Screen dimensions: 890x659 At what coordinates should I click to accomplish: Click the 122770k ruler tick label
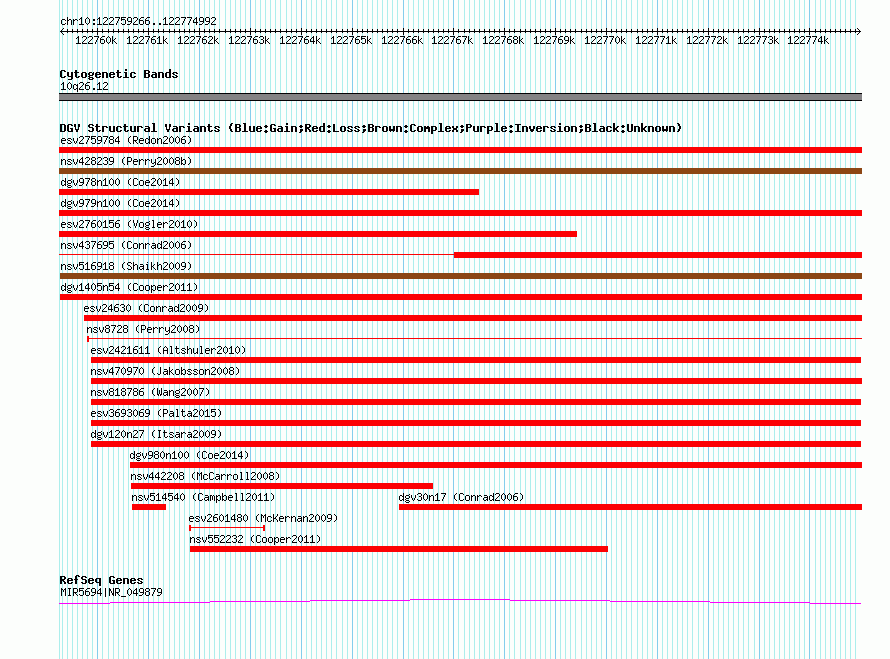point(604,40)
